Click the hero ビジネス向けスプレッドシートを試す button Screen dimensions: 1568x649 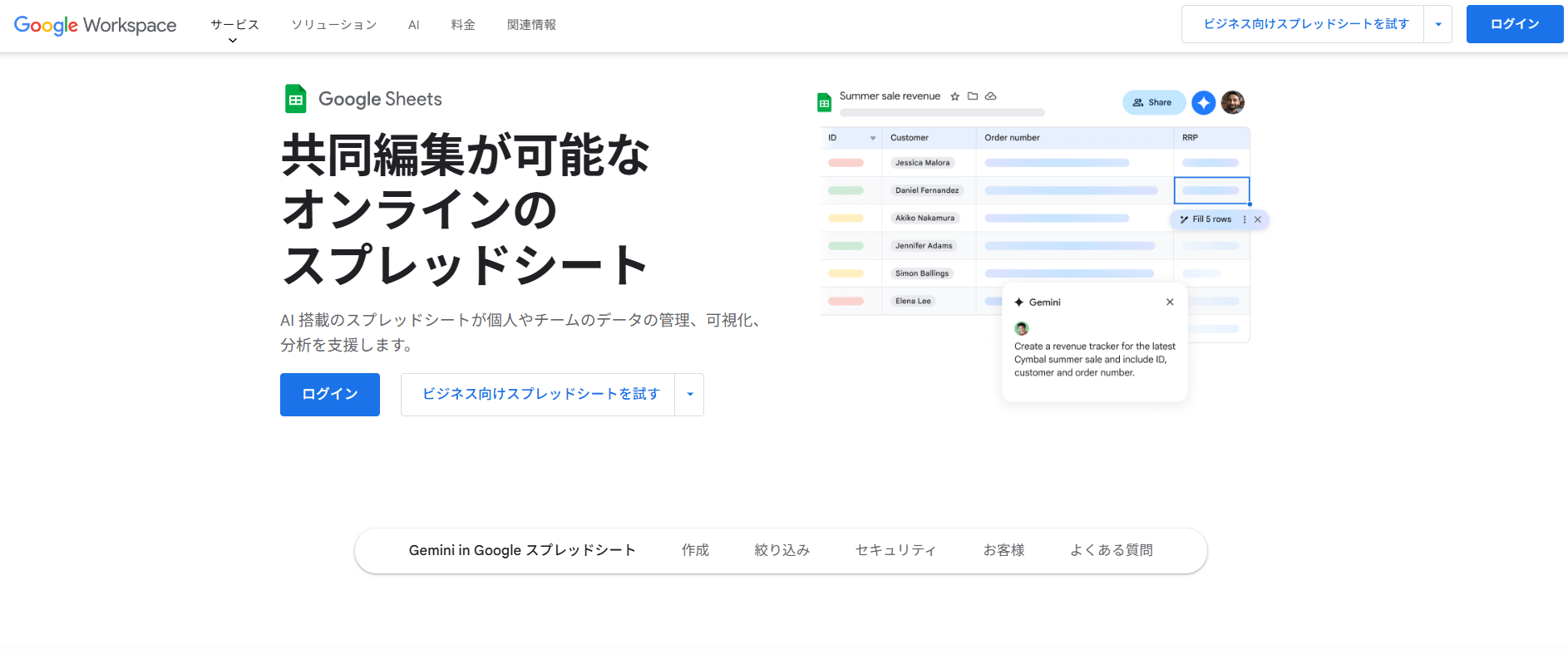click(x=538, y=395)
